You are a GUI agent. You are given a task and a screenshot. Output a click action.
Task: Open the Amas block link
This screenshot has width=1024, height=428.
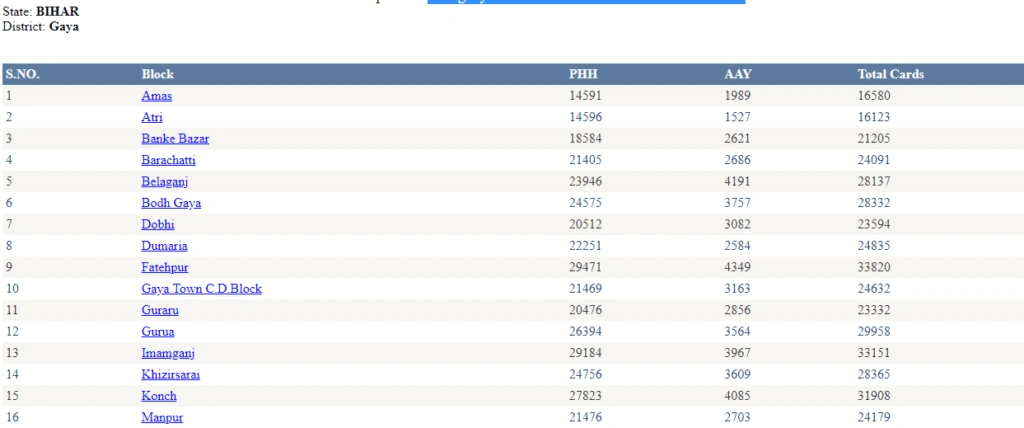pos(156,96)
